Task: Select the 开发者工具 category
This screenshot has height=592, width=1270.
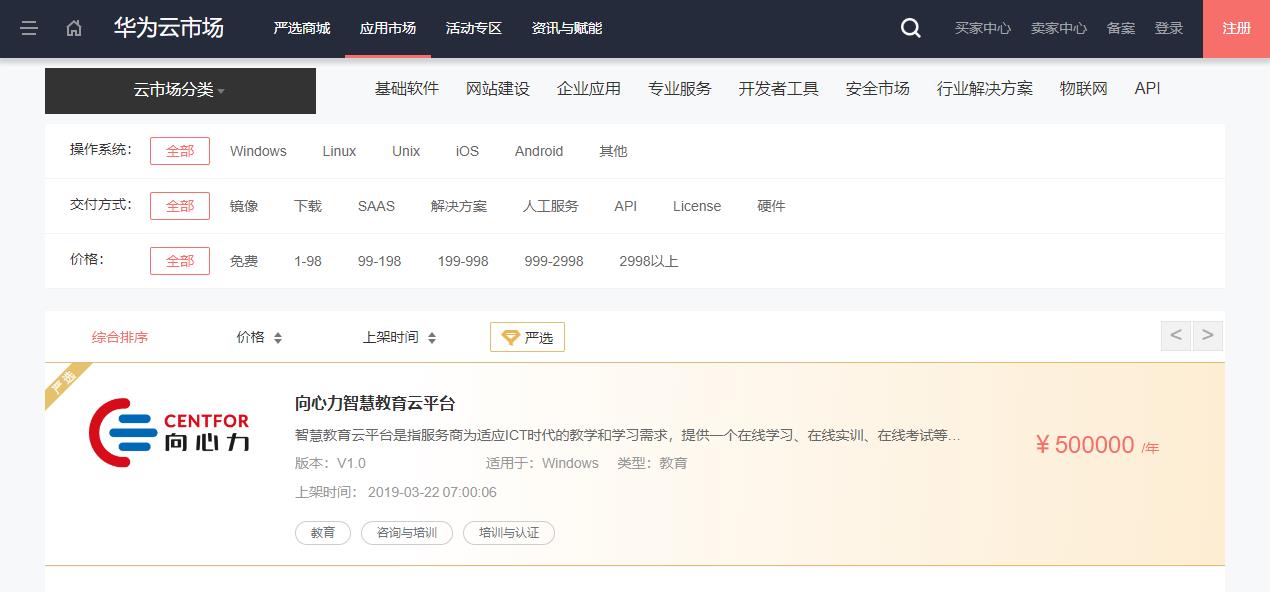Action: [x=779, y=88]
